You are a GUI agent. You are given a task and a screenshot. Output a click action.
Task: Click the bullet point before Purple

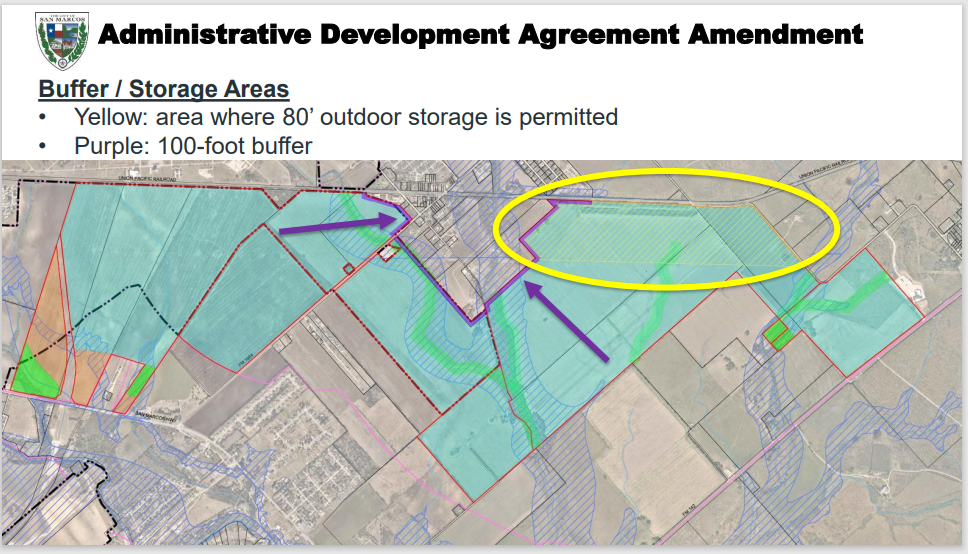[x=43, y=147]
